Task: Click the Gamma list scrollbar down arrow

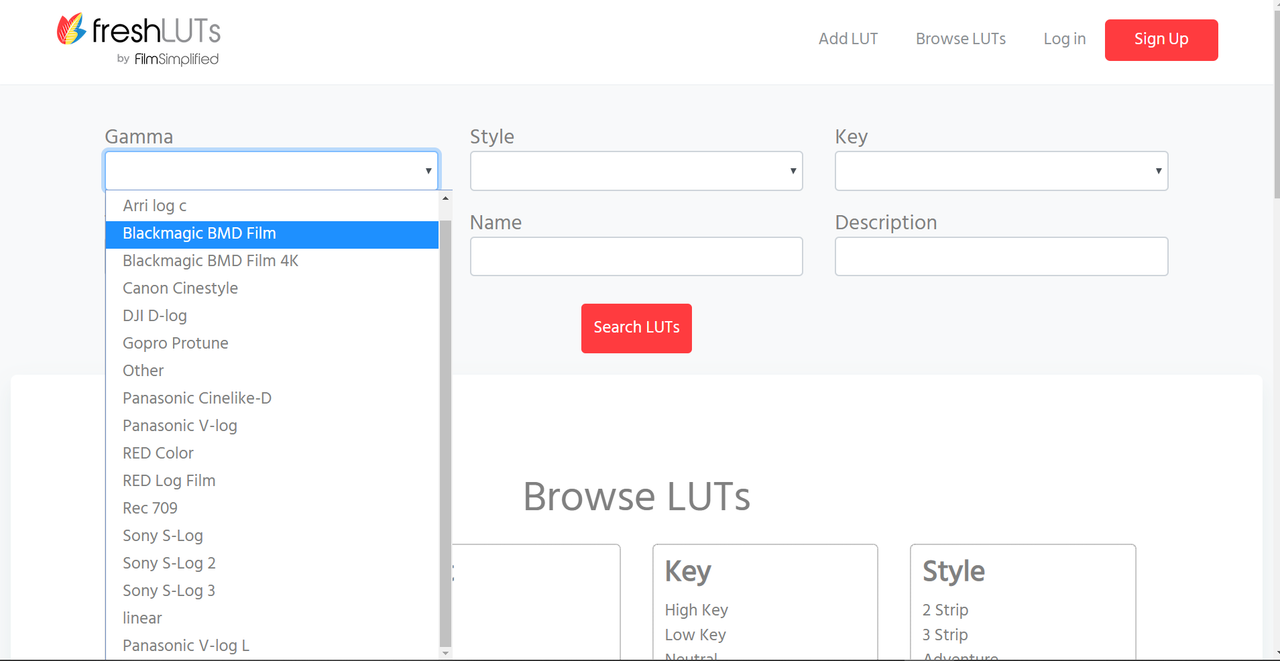Action: click(x=446, y=653)
